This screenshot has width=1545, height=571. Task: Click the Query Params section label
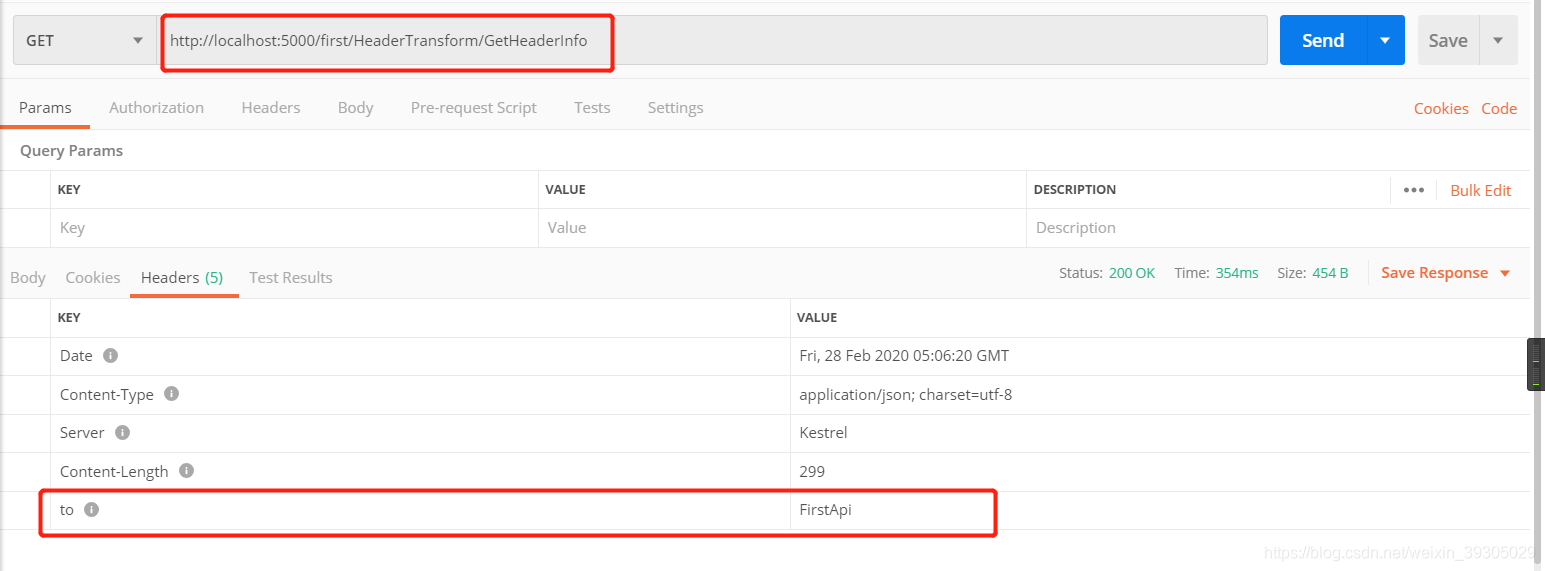(x=71, y=151)
